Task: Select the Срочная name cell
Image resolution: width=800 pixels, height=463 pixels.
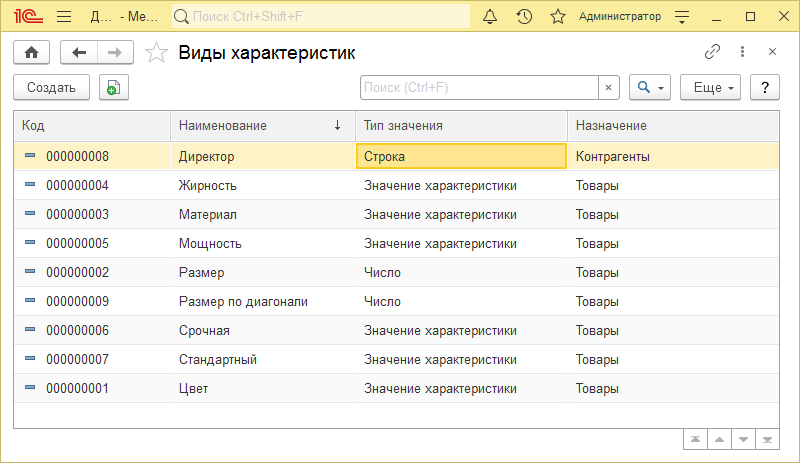Action: pyautogui.click(x=263, y=331)
